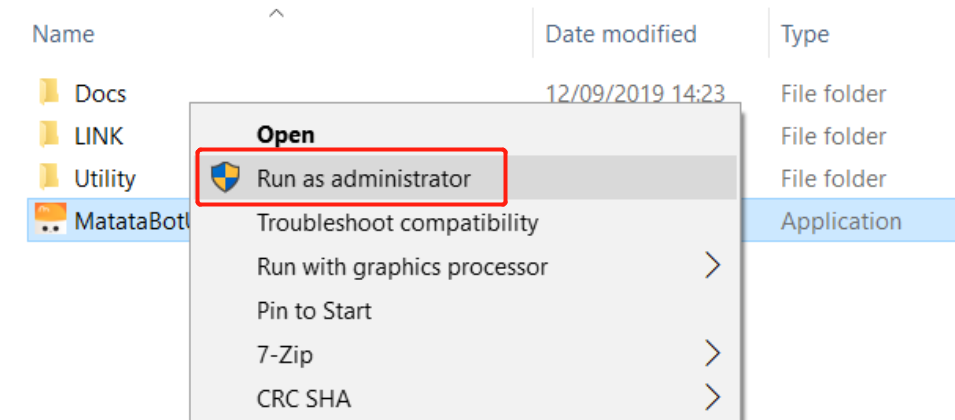Image resolution: width=955 pixels, height=420 pixels.
Task: Expand Run with graphics processor submenu arrow
Action: (712, 266)
